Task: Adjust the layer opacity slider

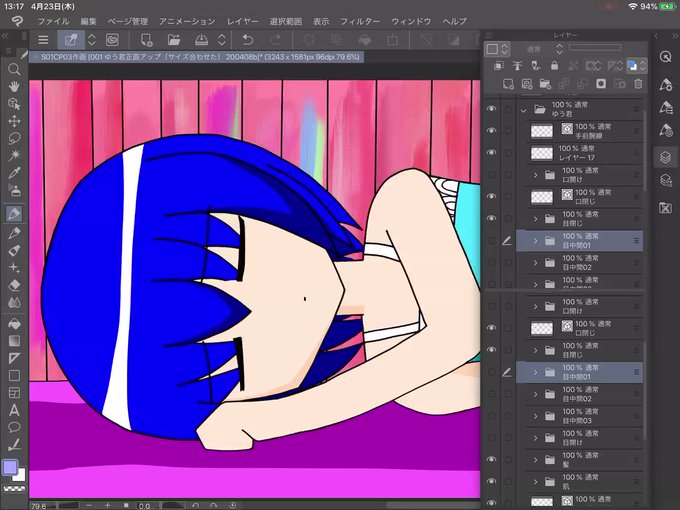Action: pos(595,47)
